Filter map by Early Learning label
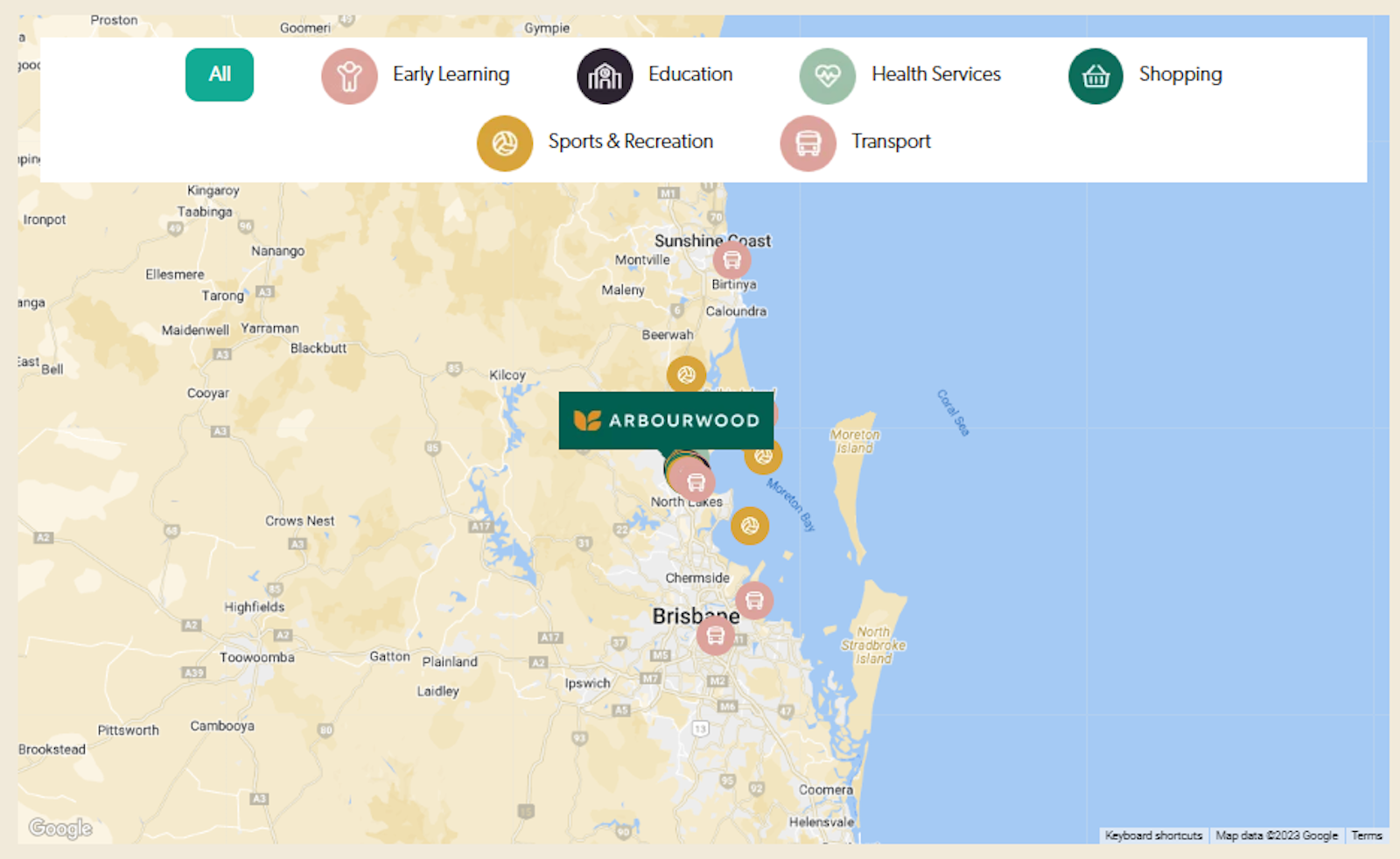 pyautogui.click(x=451, y=74)
